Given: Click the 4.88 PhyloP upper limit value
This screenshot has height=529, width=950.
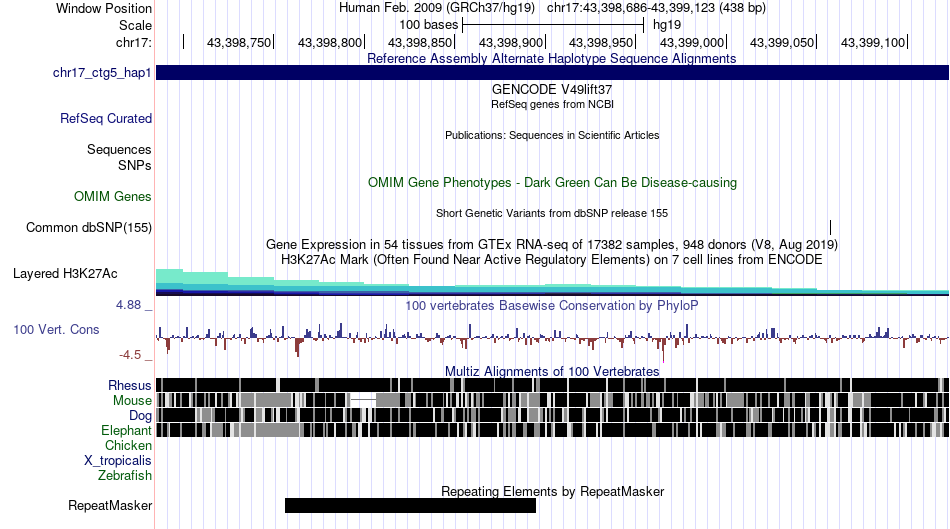Looking at the screenshot, I should tap(129, 305).
